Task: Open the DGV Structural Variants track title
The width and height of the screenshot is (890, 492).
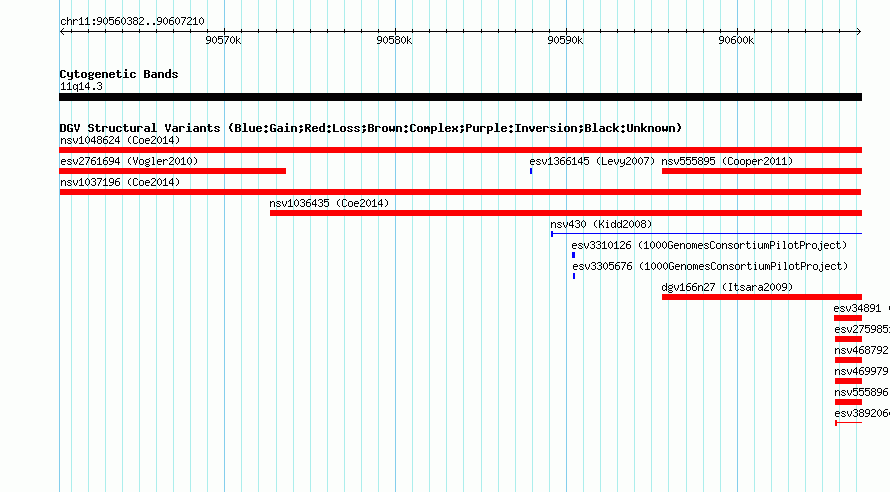Action: pyautogui.click(x=371, y=128)
